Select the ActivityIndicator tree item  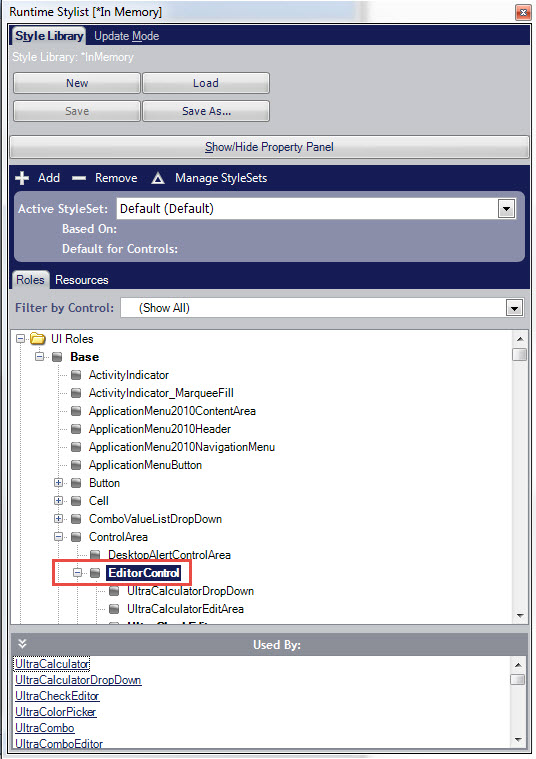[129, 375]
